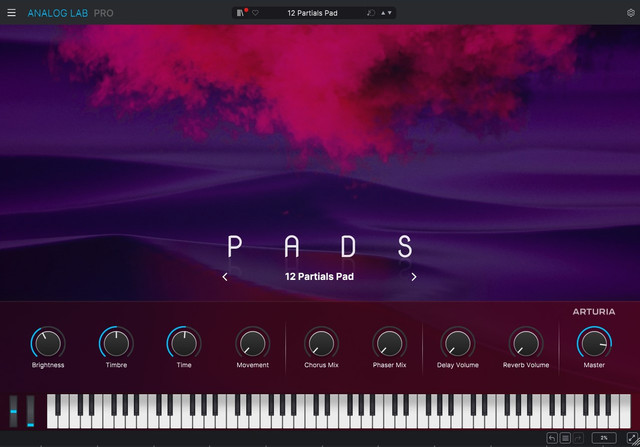Go to previous preset with up arrow
The height and width of the screenshot is (447, 640).
point(383,13)
